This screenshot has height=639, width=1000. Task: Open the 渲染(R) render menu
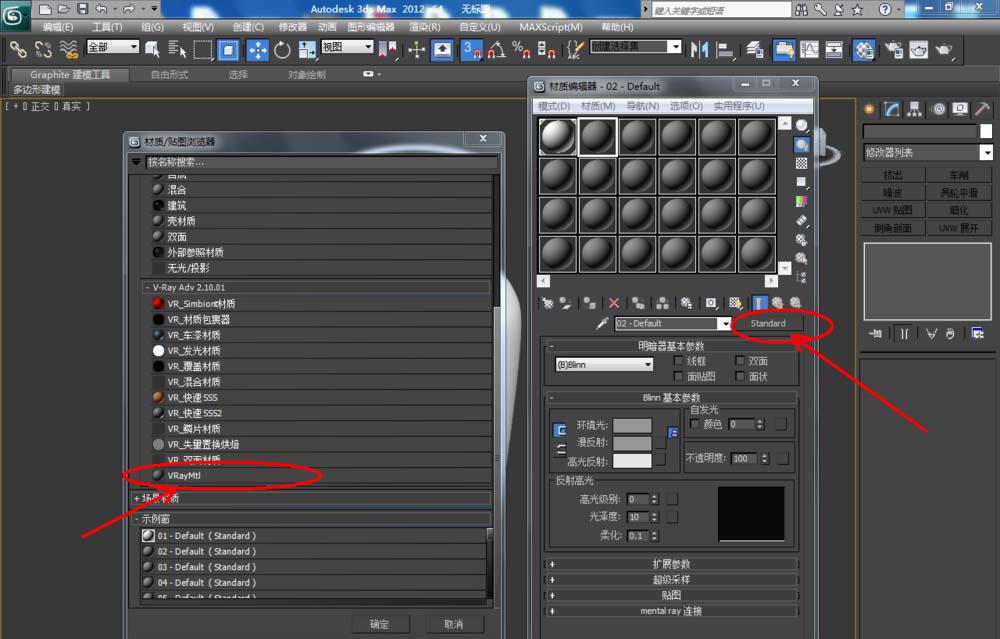[x=424, y=27]
